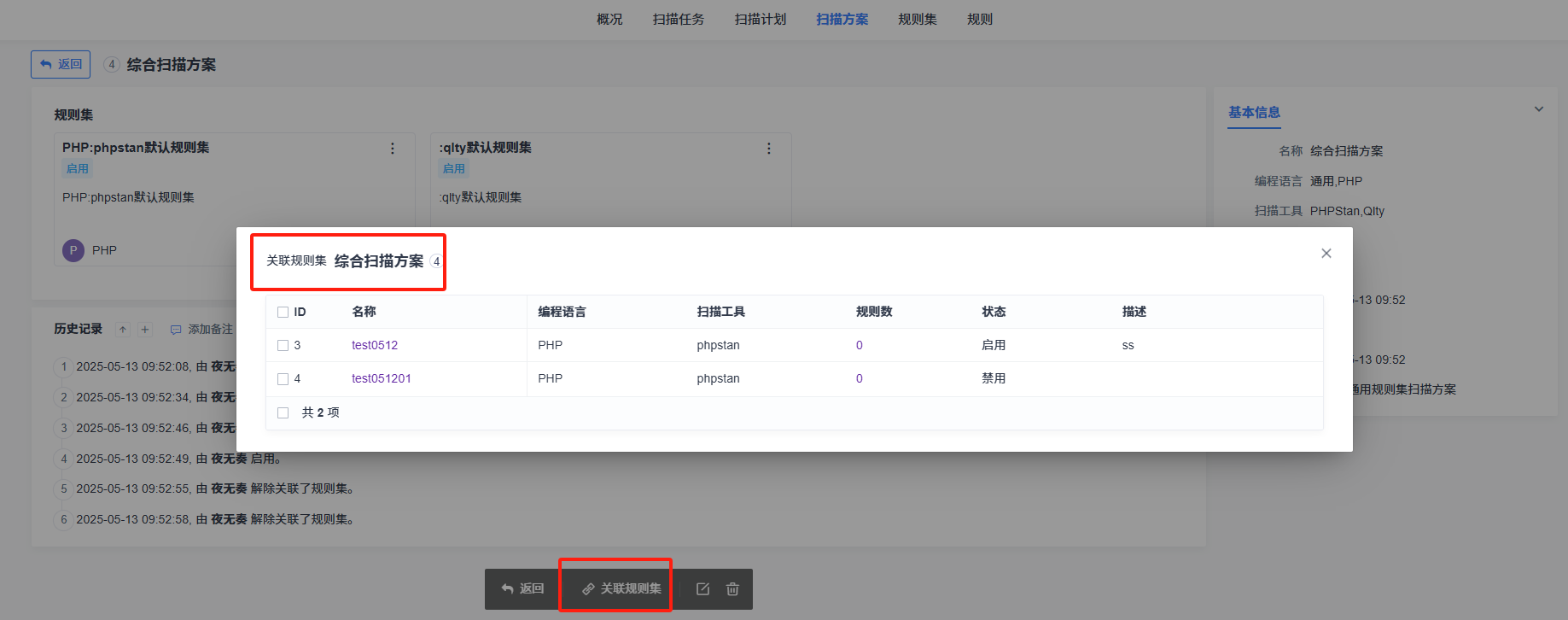Open the 规则集 navigation tab
Viewport: 1568px width, 620px height.
[917, 19]
